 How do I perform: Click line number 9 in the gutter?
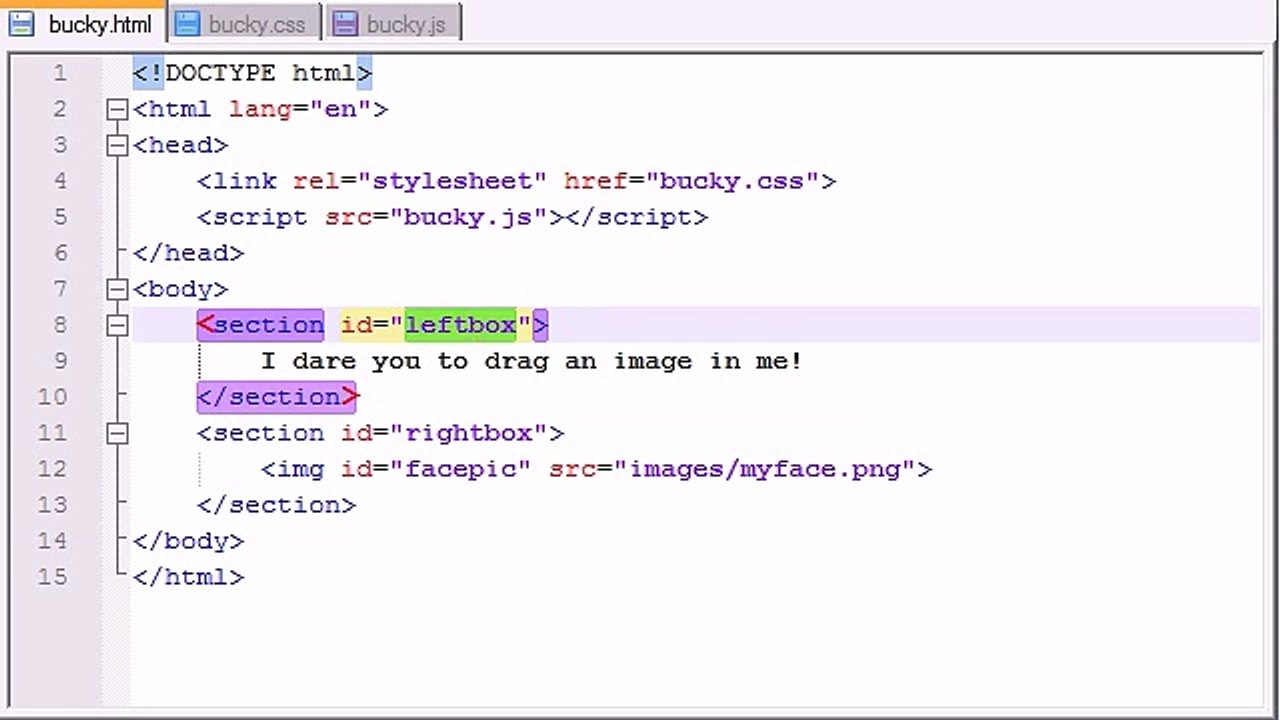[60, 361]
